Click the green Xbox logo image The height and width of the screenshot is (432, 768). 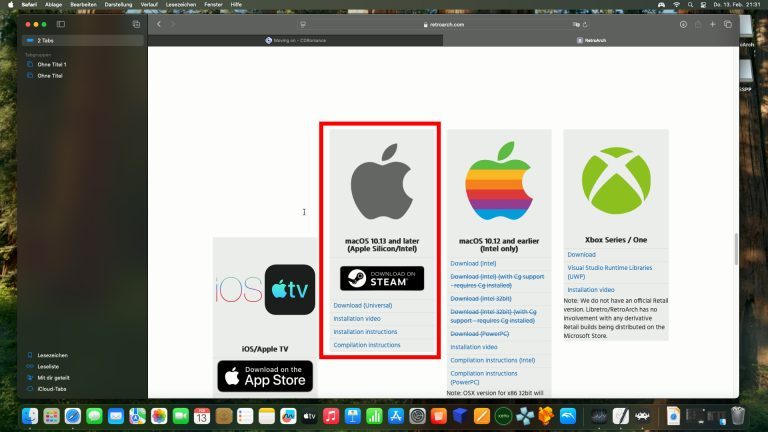pyautogui.click(x=616, y=180)
